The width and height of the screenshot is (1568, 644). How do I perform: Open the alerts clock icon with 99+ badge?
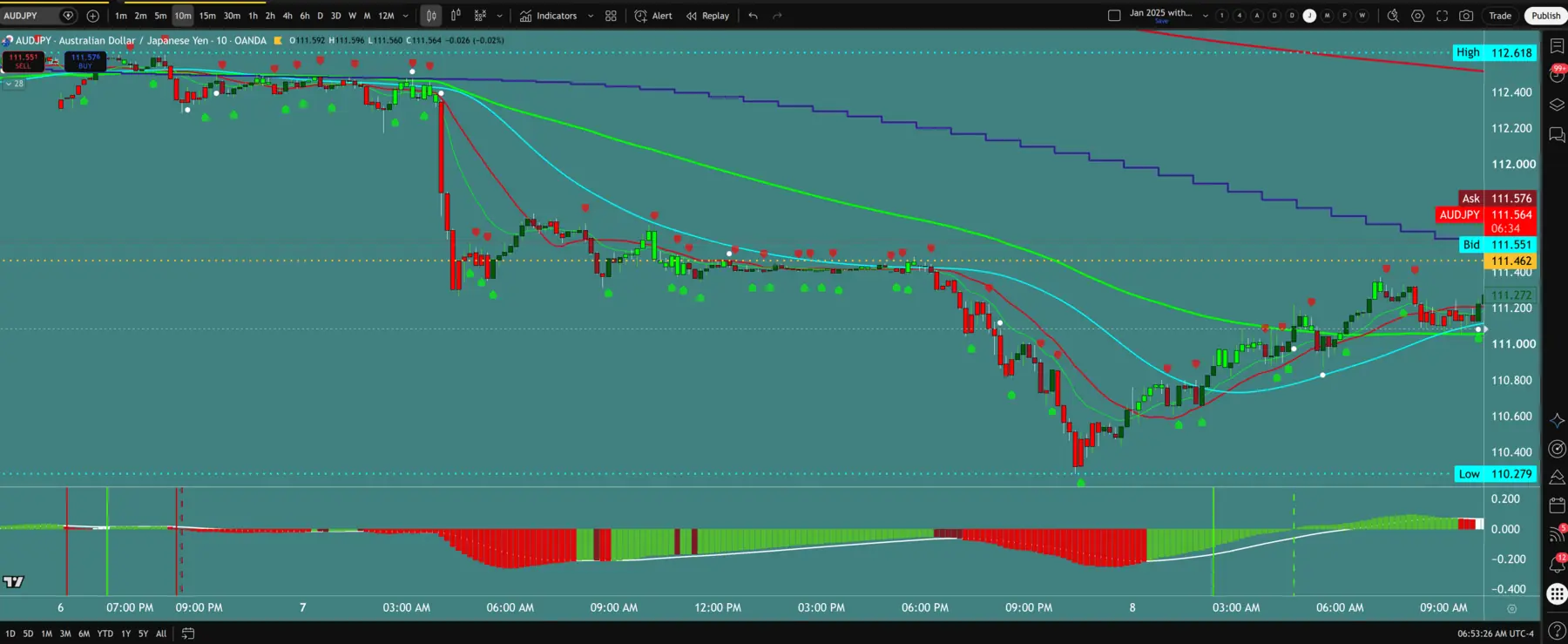[1557, 75]
